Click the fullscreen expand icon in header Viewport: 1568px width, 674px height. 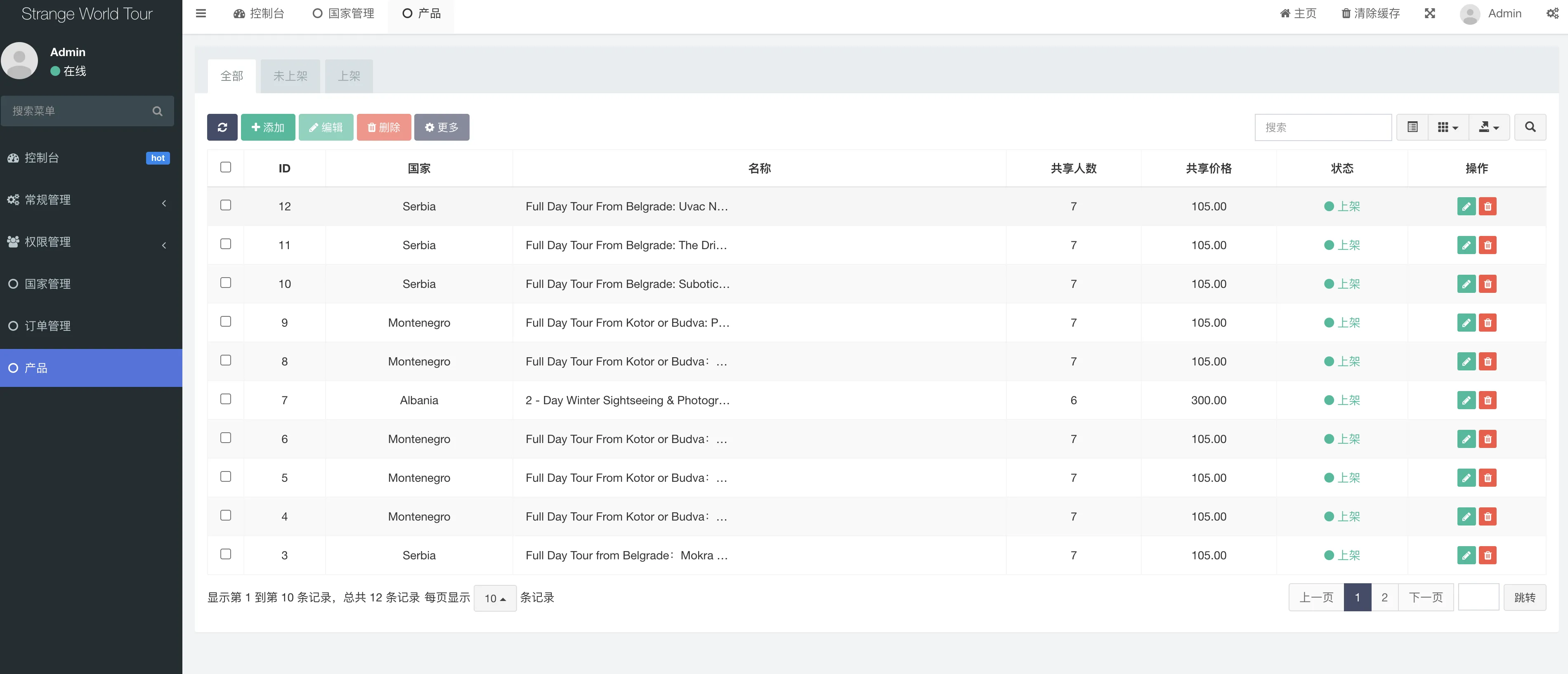(x=1430, y=13)
